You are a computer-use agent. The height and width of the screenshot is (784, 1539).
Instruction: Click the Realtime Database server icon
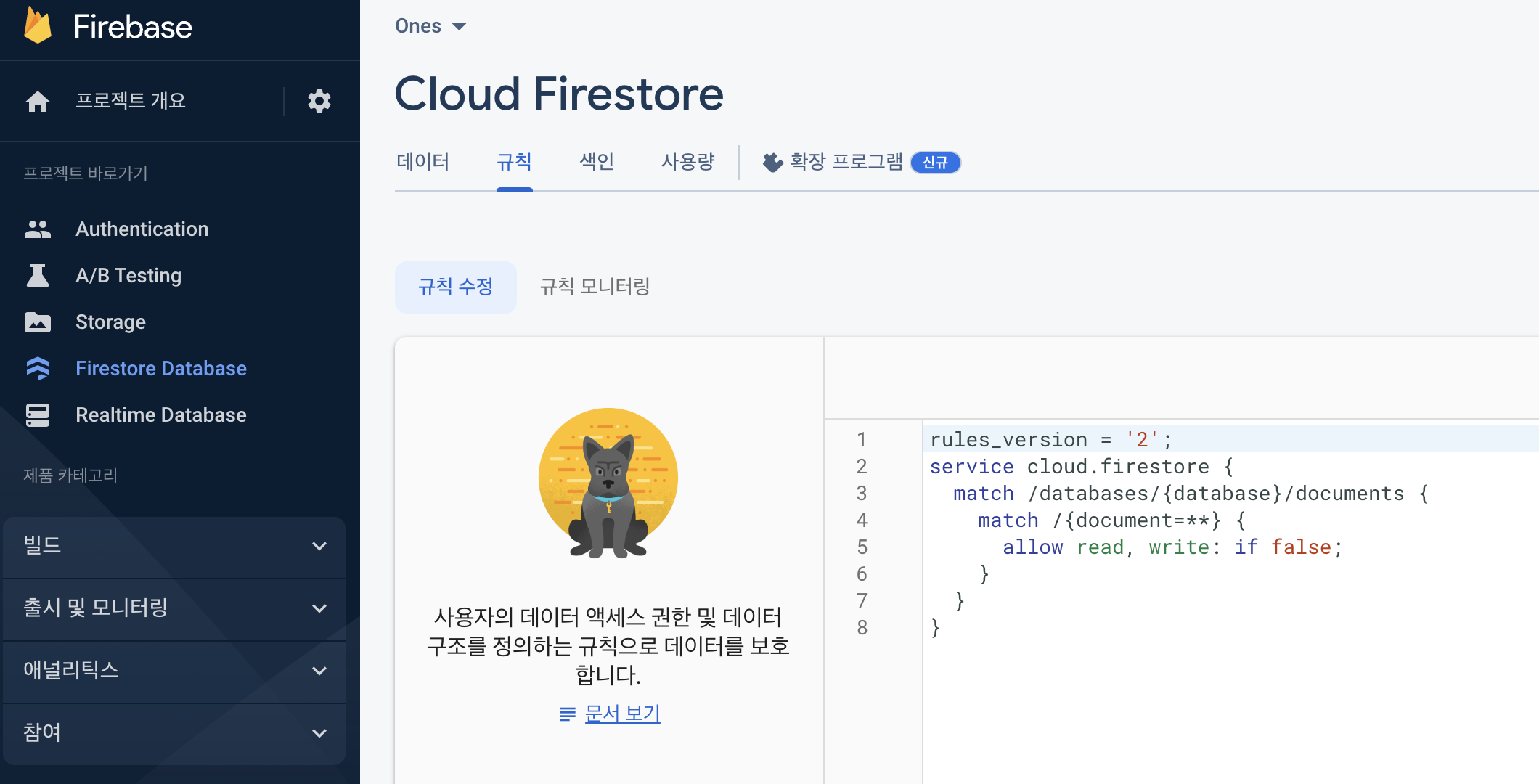coord(38,415)
